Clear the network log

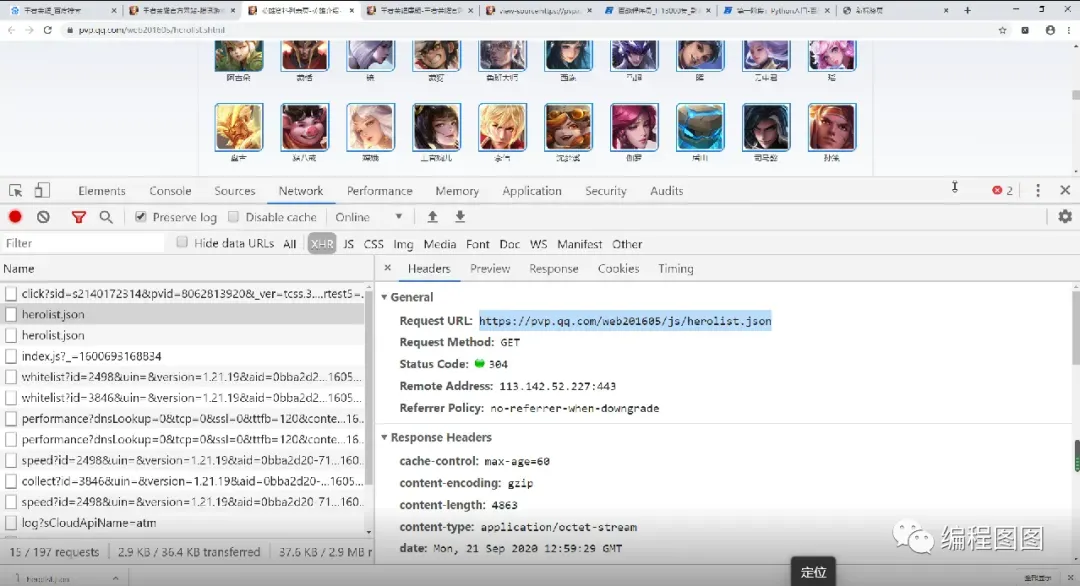tap(43, 217)
